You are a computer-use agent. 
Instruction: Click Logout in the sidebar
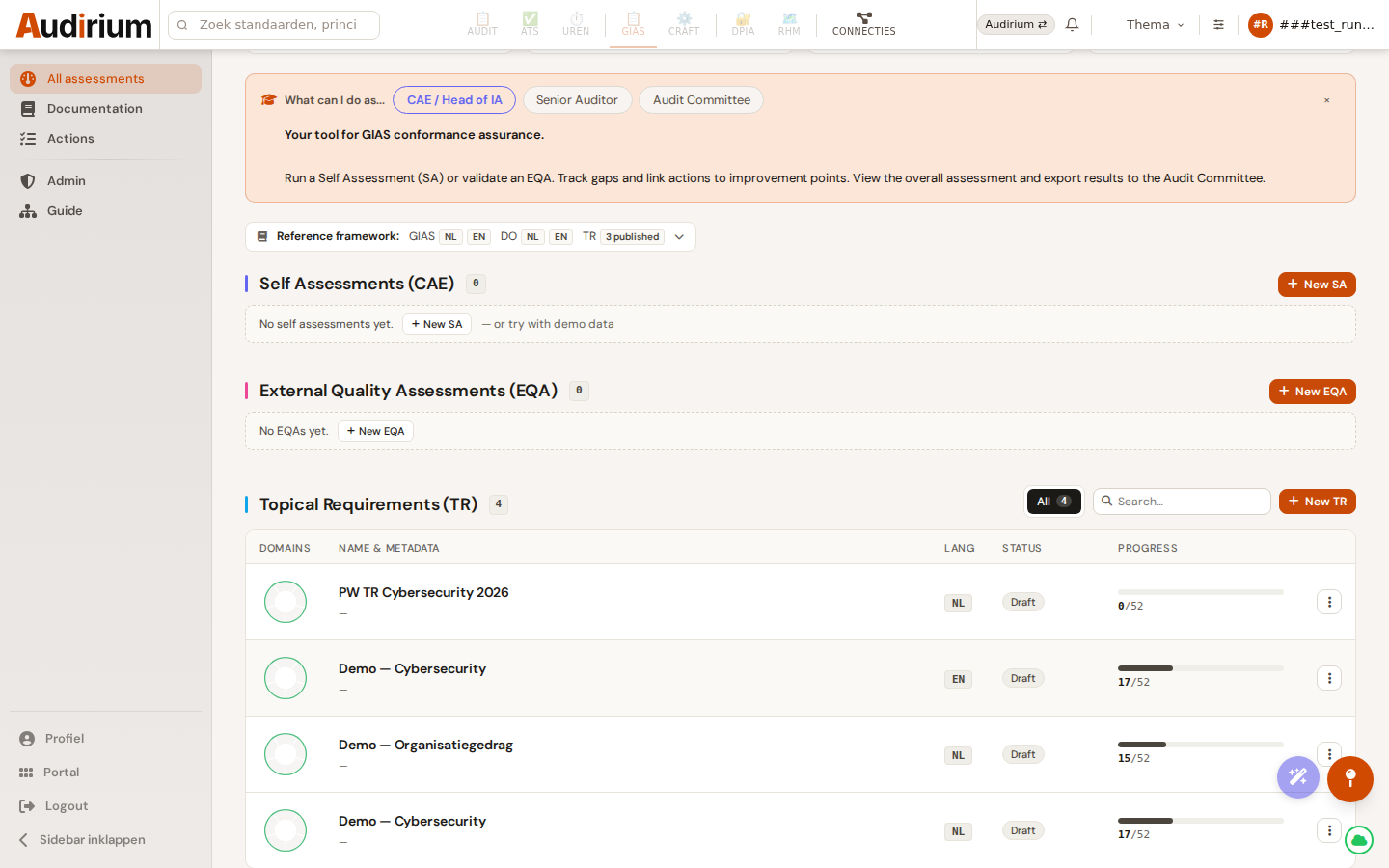(105, 806)
